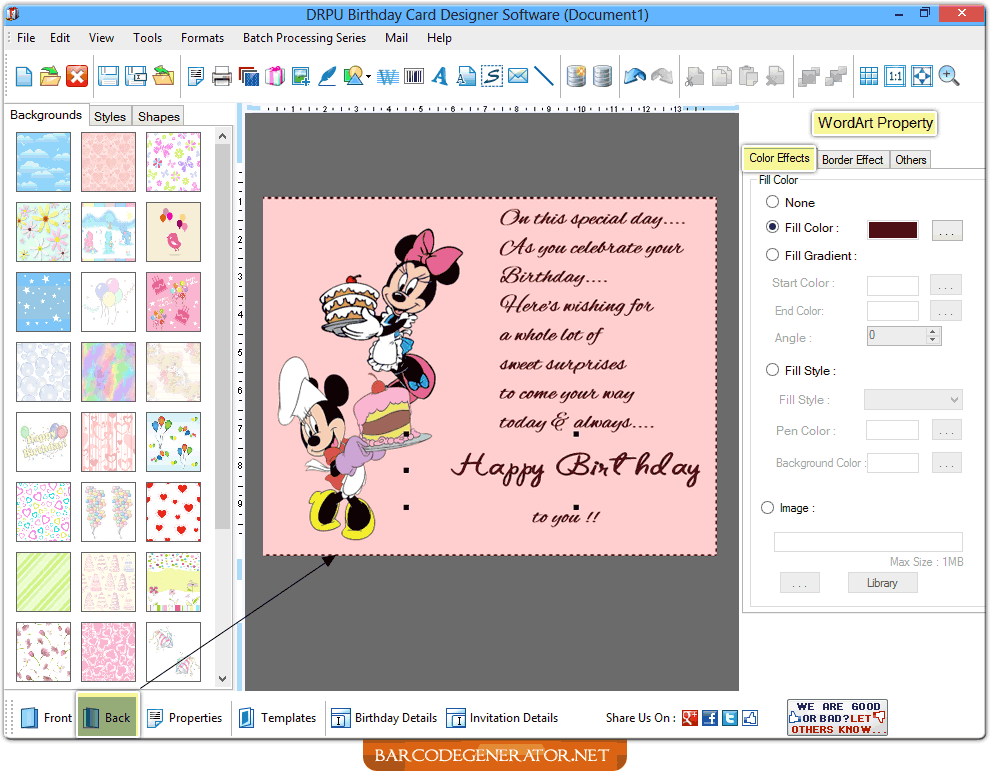Image resolution: width=990 pixels, height=771 pixels.
Task: Select the Fill Gradient radio button
Action: tap(772, 254)
